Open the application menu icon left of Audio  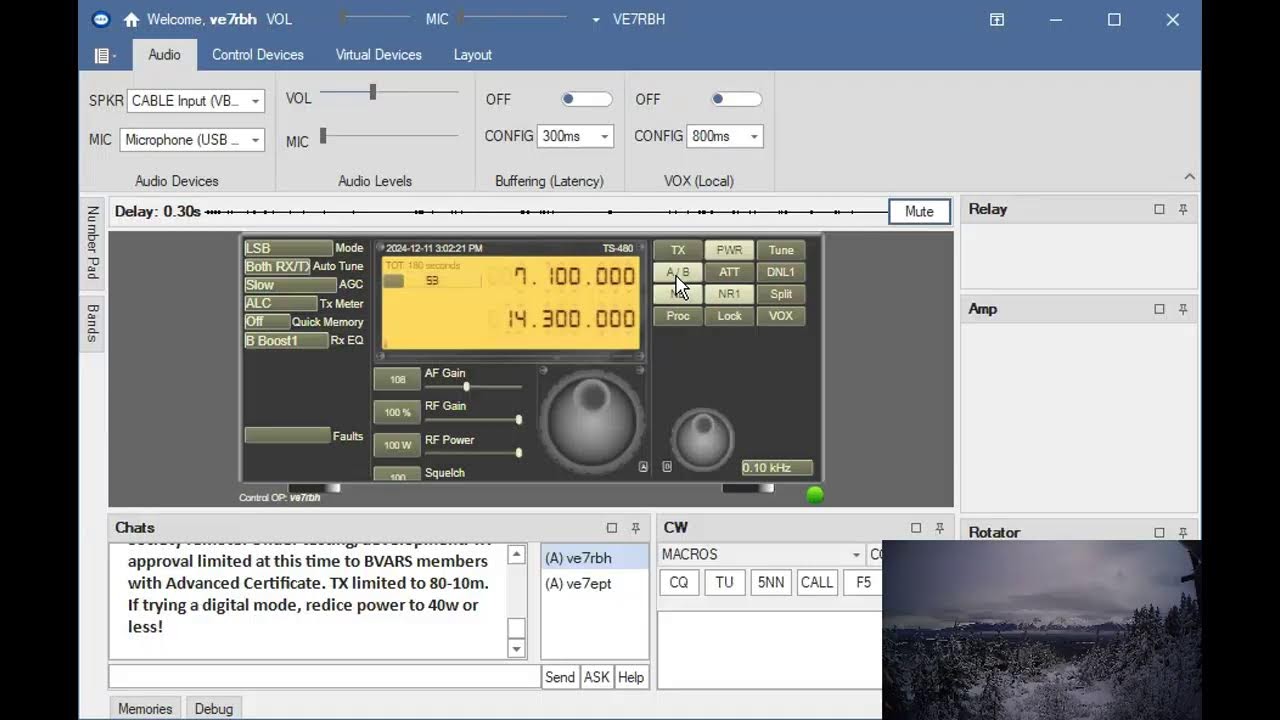(x=104, y=56)
